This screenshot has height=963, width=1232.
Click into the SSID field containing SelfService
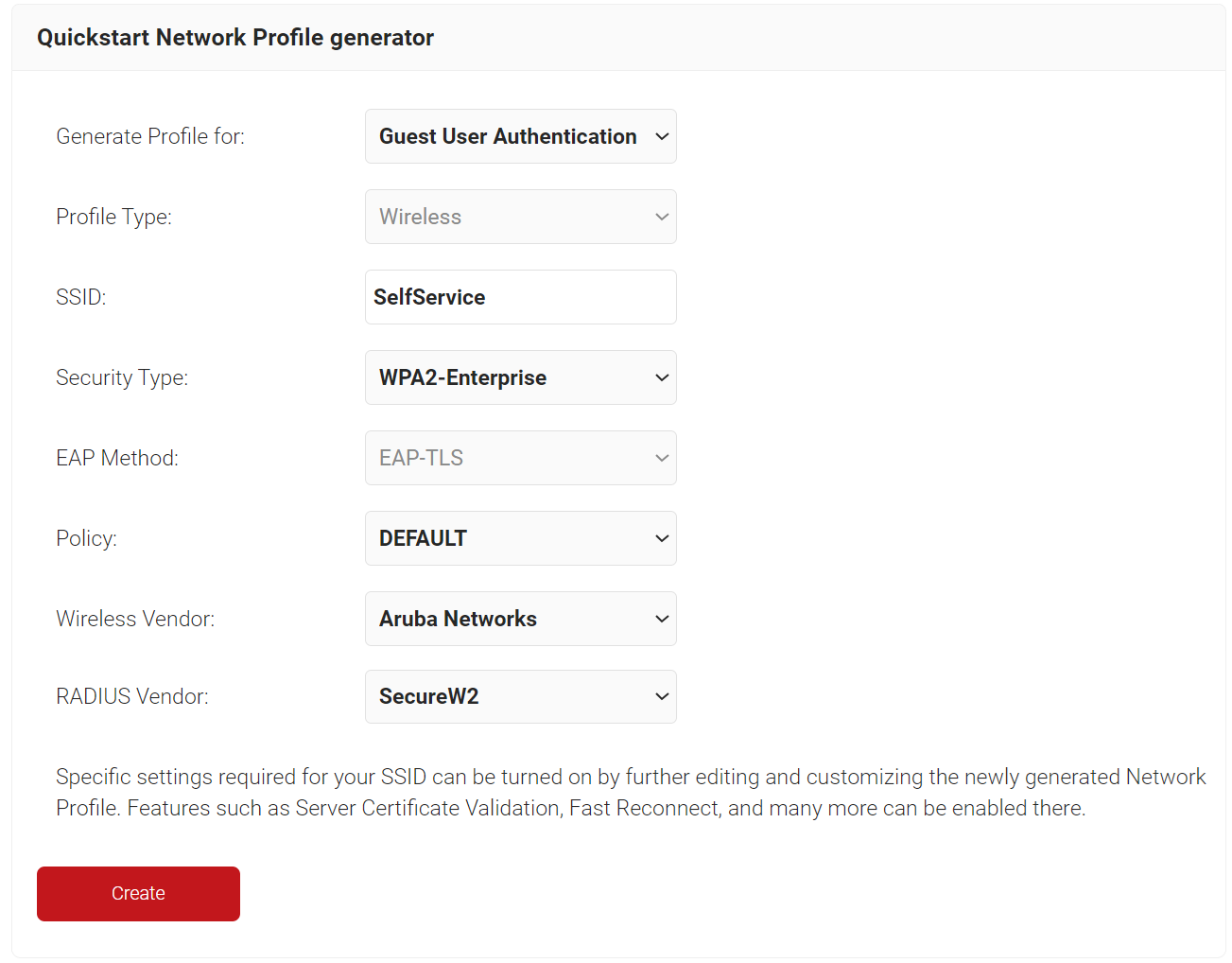click(520, 297)
